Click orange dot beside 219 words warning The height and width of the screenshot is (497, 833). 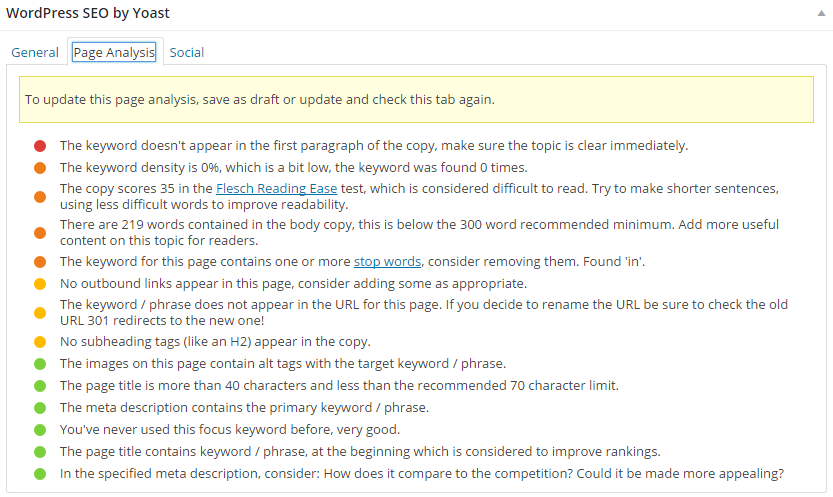40,233
